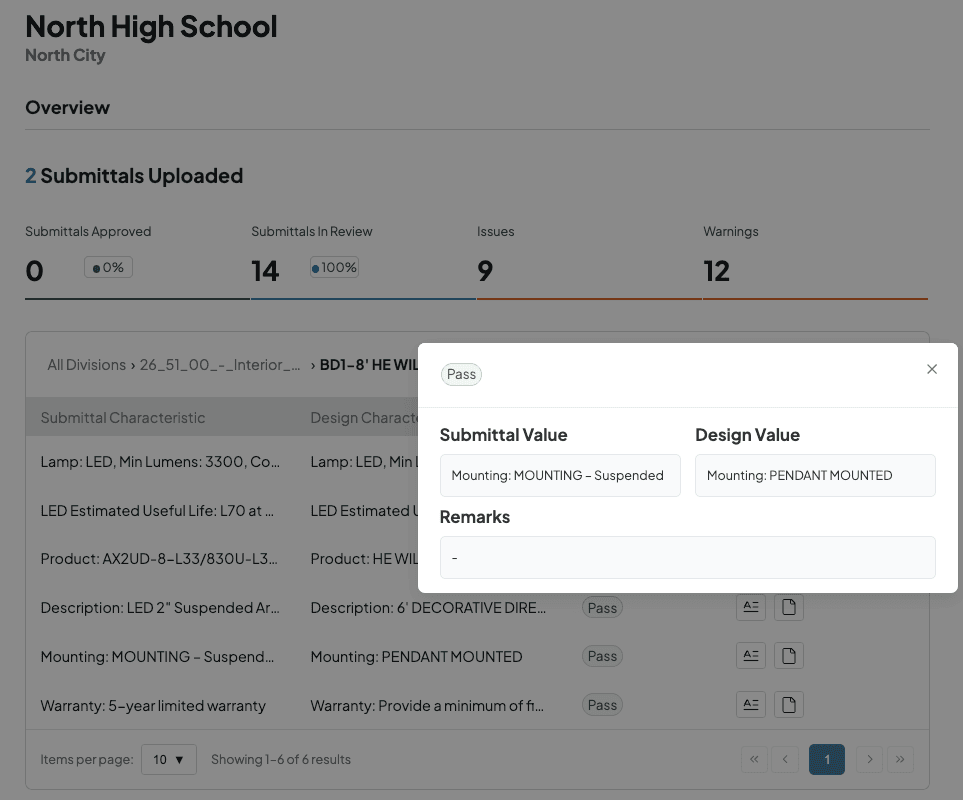Click the Remarks field in popup

pyautogui.click(x=687, y=557)
